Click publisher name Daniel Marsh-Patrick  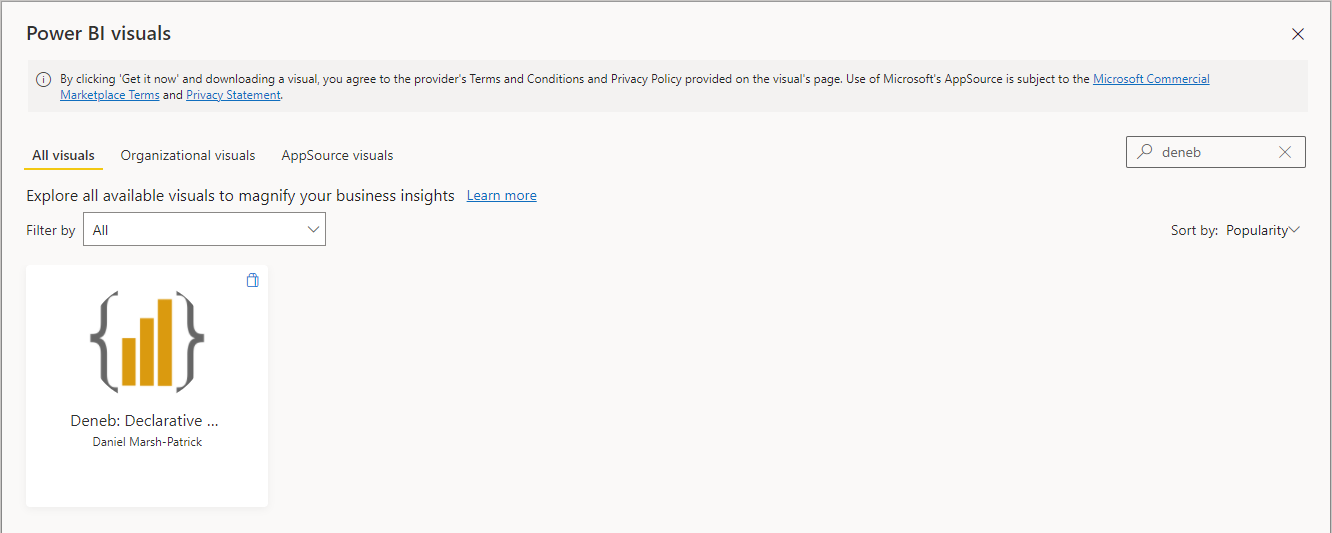tap(147, 441)
